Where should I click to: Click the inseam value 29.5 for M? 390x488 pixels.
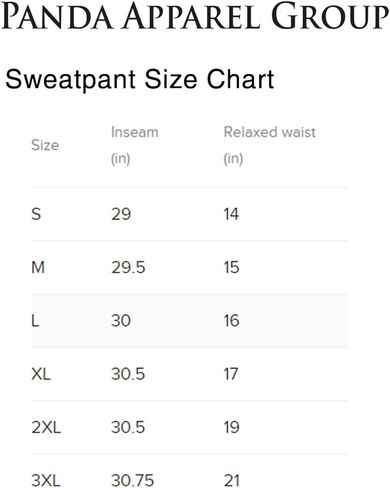pyautogui.click(x=128, y=267)
